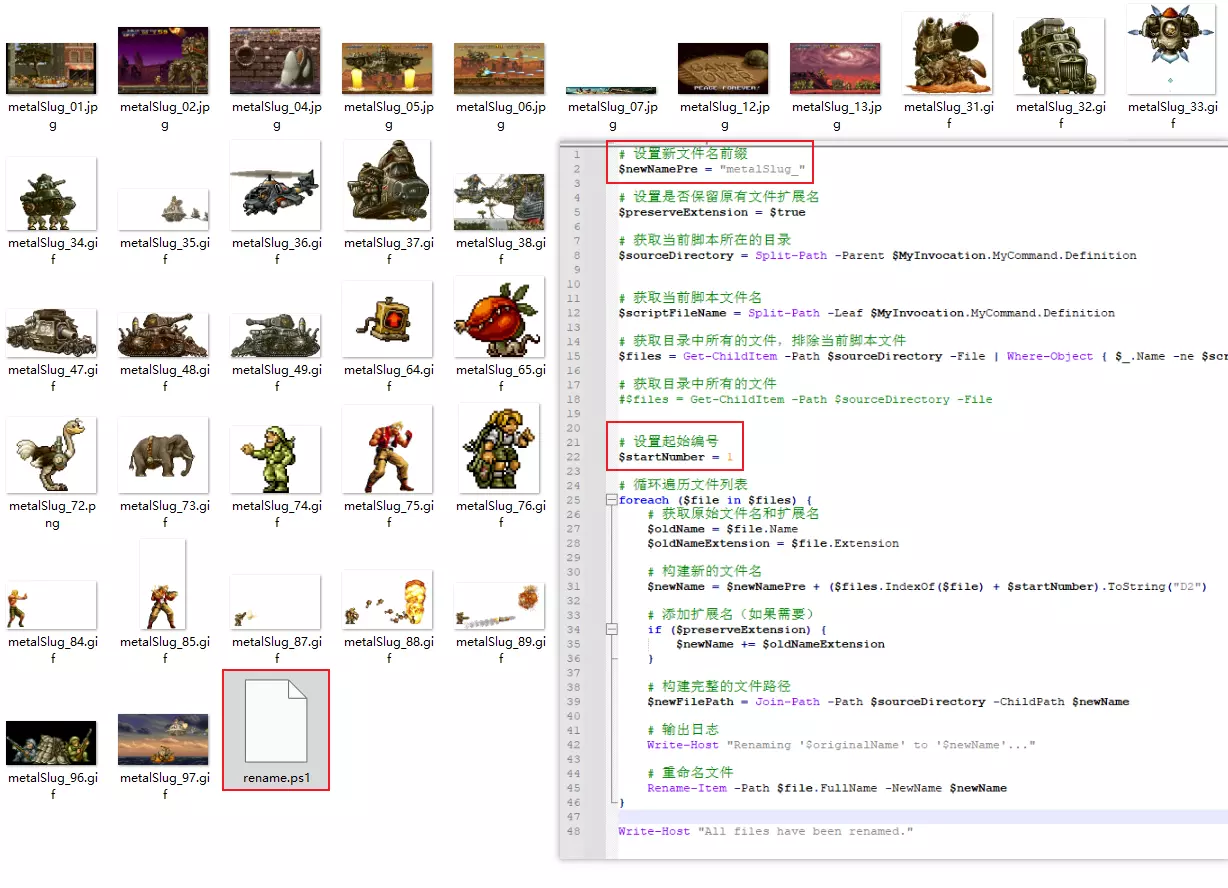Select metalSlug_76.gif blonde soldier sprite
Viewport: 1228px width, 888px height.
tap(499, 448)
